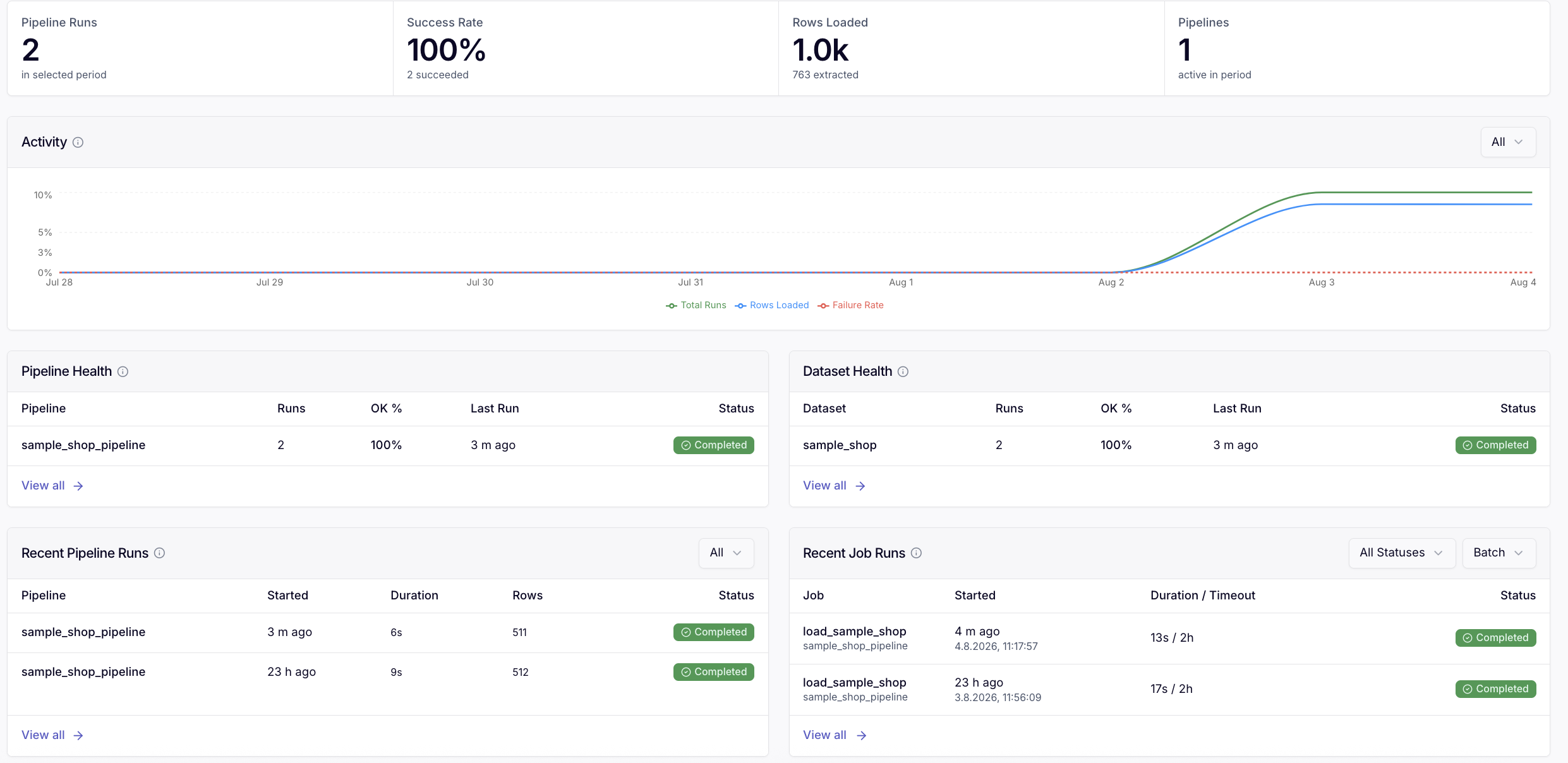Click the Aug 2 label on chart axis

coord(1111,282)
